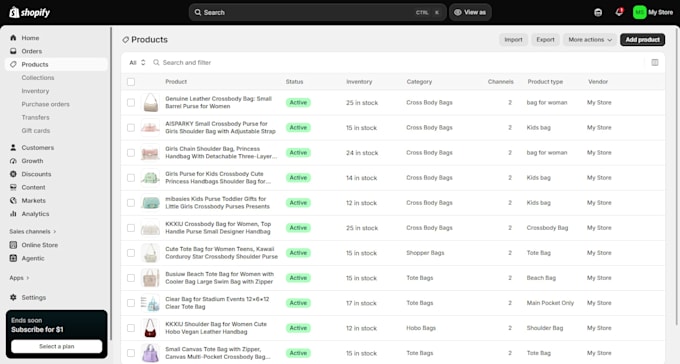Check the Genuine Leather Crossbody Bag row
The width and height of the screenshot is (680, 364).
[x=131, y=103]
